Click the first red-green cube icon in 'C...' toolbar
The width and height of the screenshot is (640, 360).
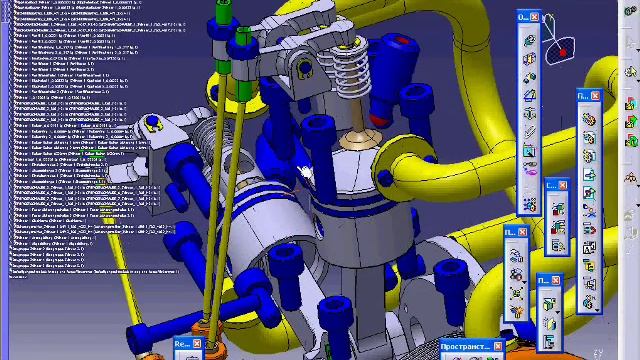click(x=557, y=209)
